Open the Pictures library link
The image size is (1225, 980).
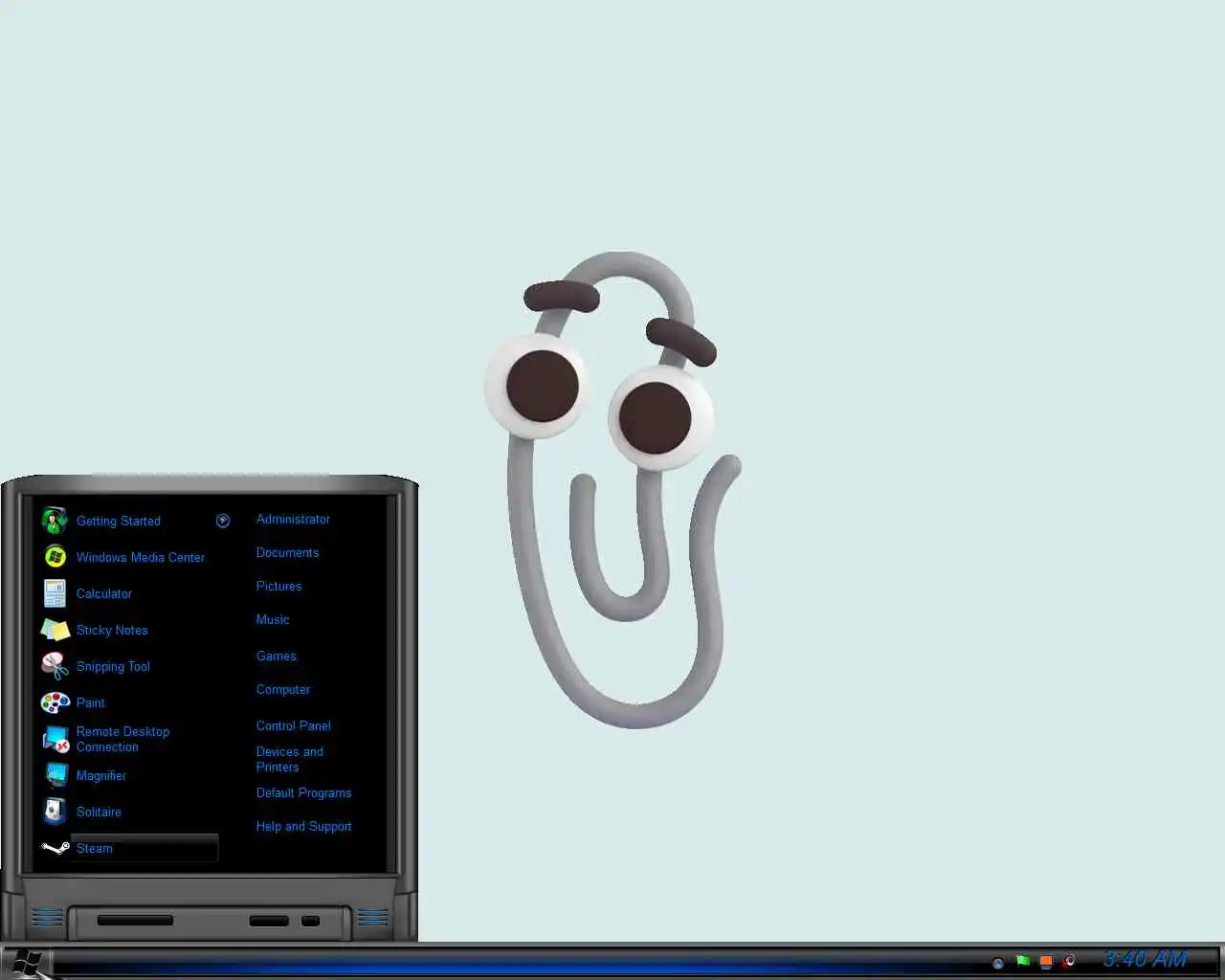pyautogui.click(x=278, y=586)
